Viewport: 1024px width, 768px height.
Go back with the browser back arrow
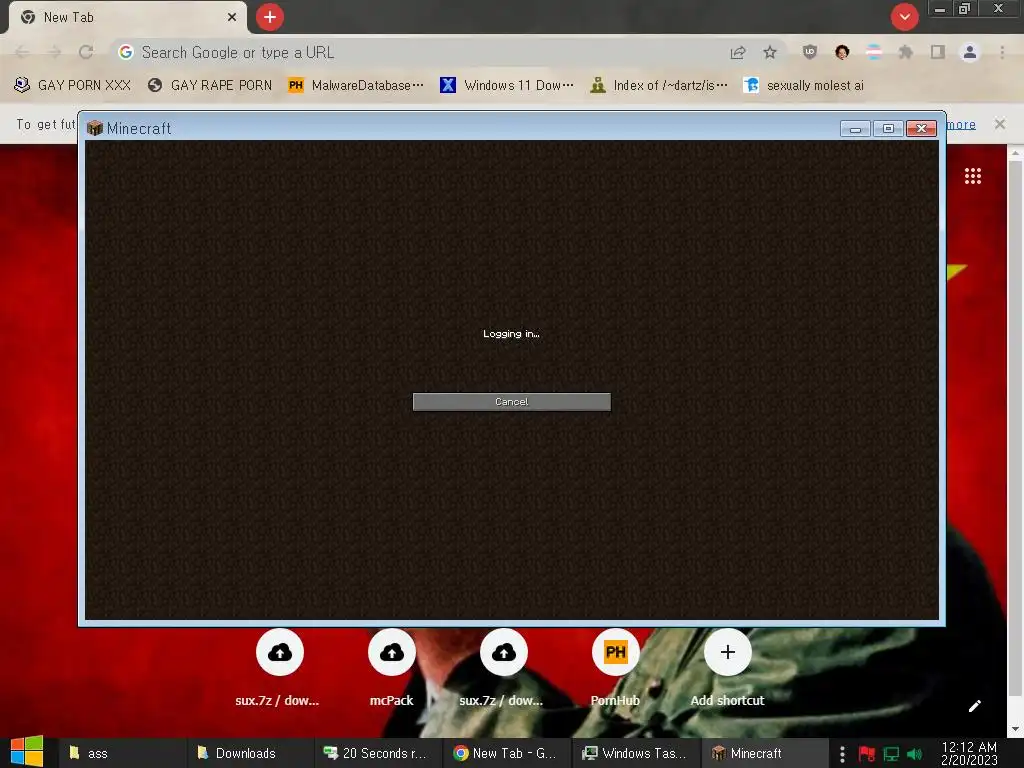tap(22, 52)
